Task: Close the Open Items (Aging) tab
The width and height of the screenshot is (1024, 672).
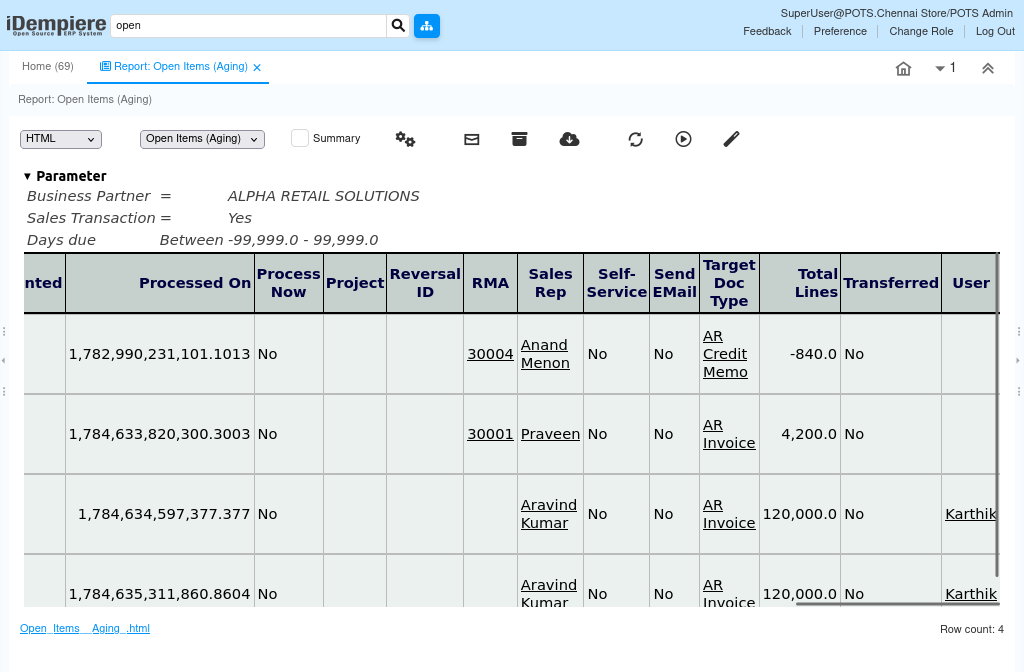Action: click(257, 67)
